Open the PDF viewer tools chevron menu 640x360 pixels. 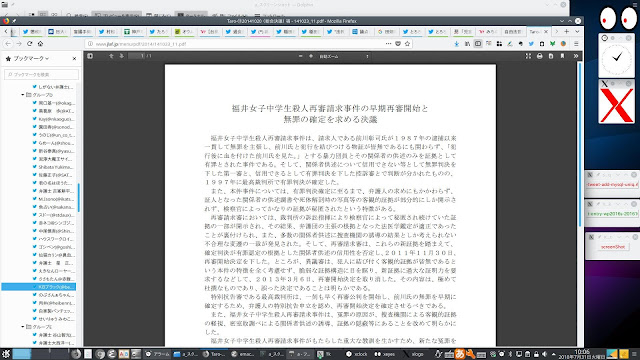pyautogui.click(x=576, y=56)
